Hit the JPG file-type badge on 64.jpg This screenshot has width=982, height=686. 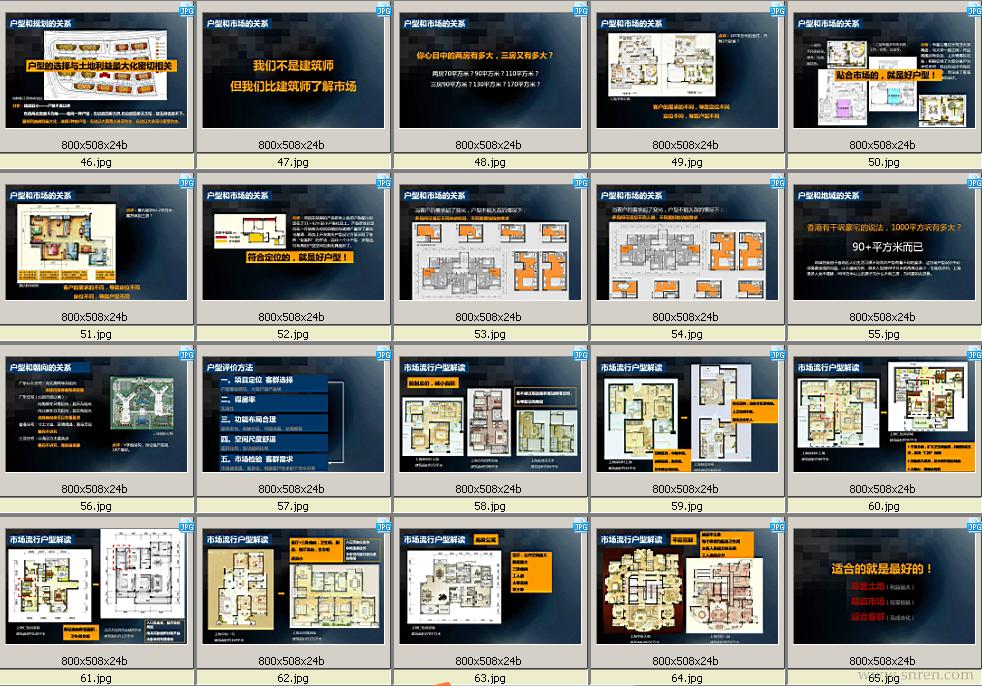(777, 527)
